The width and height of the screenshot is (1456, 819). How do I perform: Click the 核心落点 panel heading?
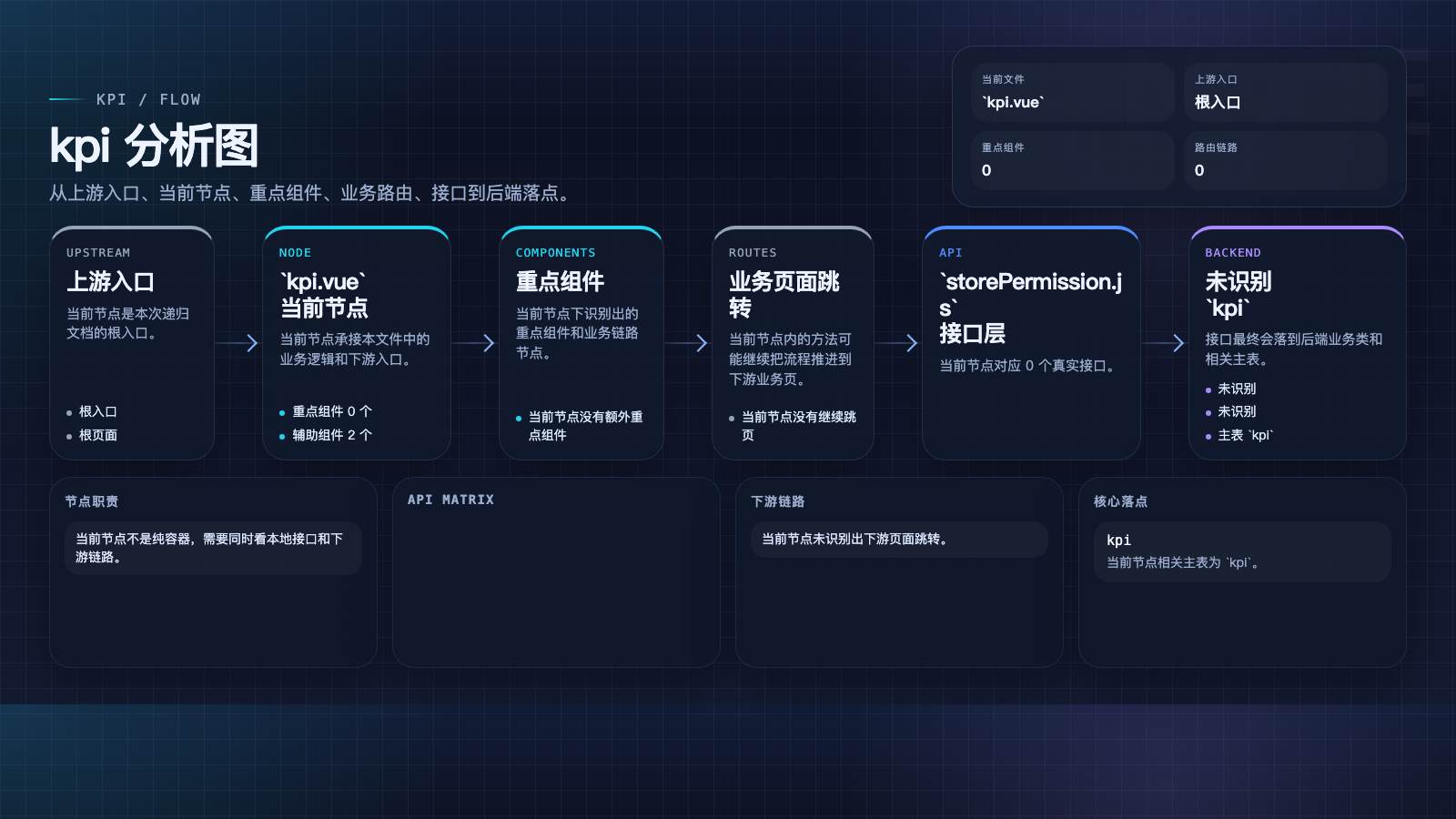1120,501
